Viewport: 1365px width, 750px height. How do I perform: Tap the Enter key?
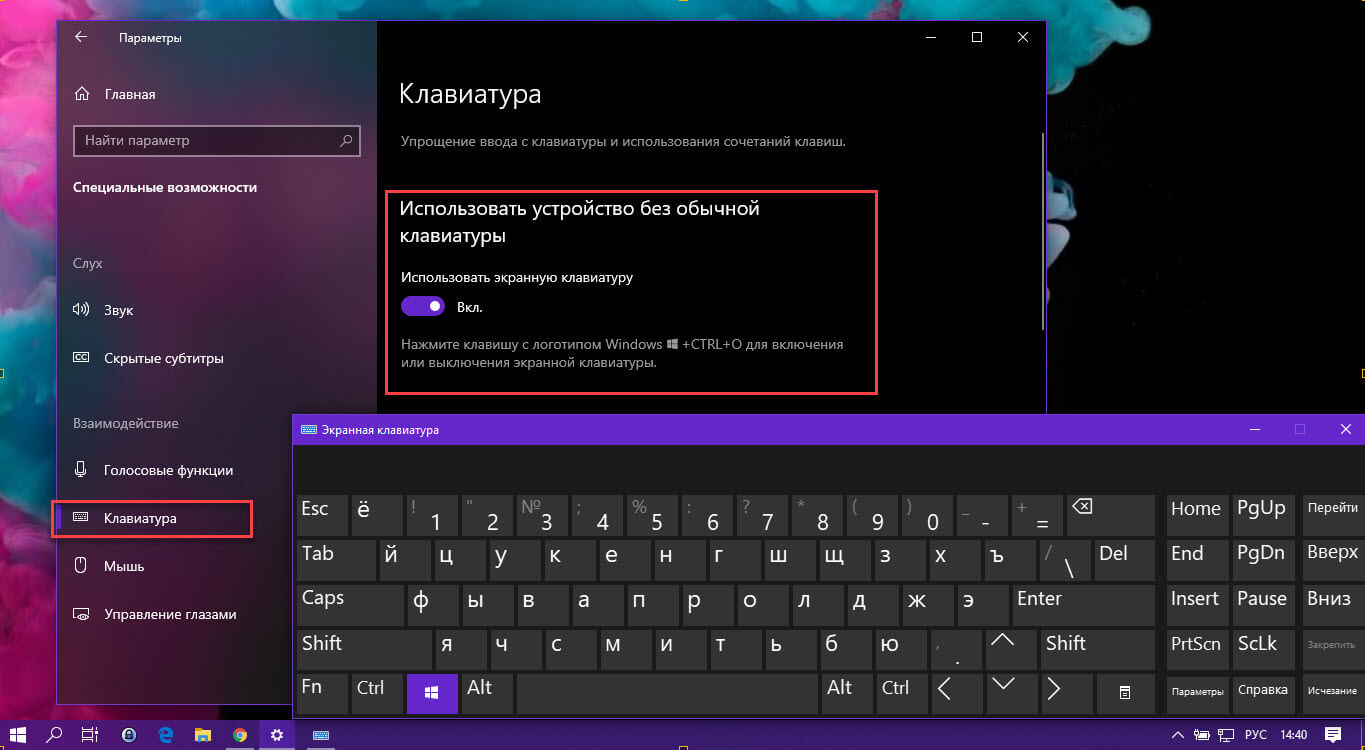pos(1083,604)
